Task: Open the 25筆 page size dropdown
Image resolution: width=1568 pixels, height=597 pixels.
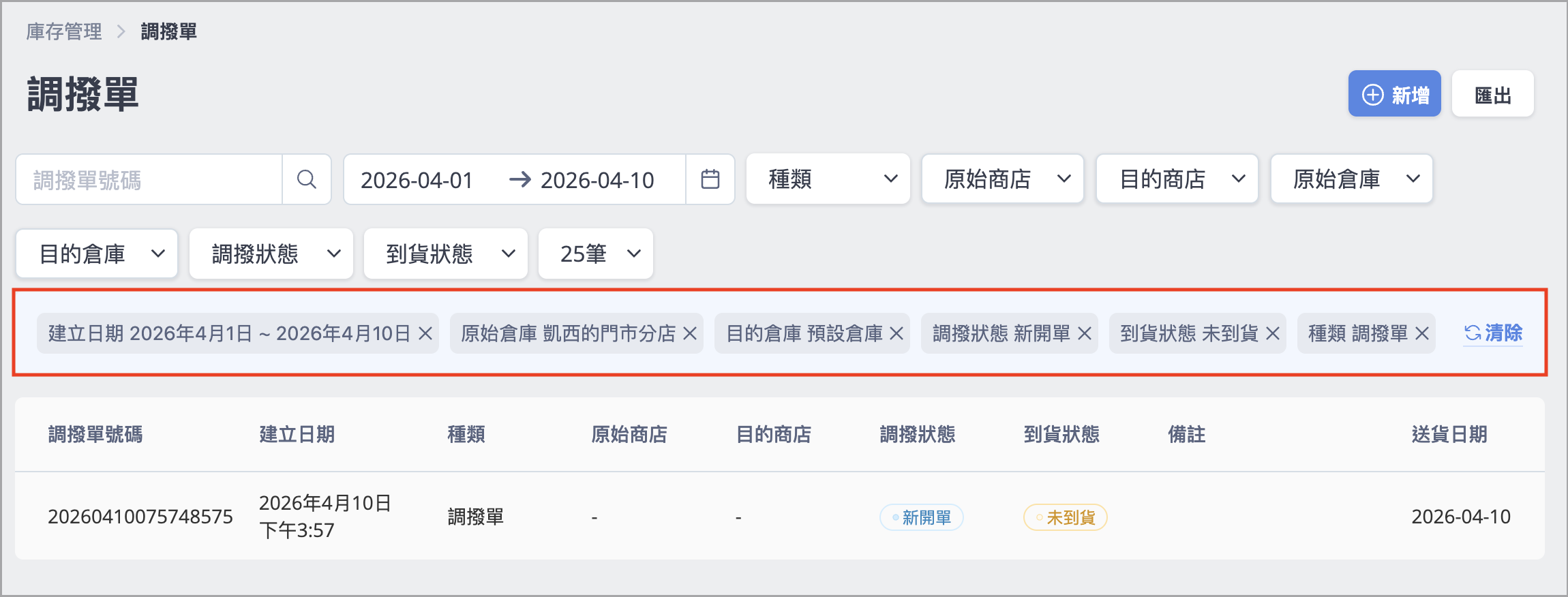Action: (x=596, y=254)
